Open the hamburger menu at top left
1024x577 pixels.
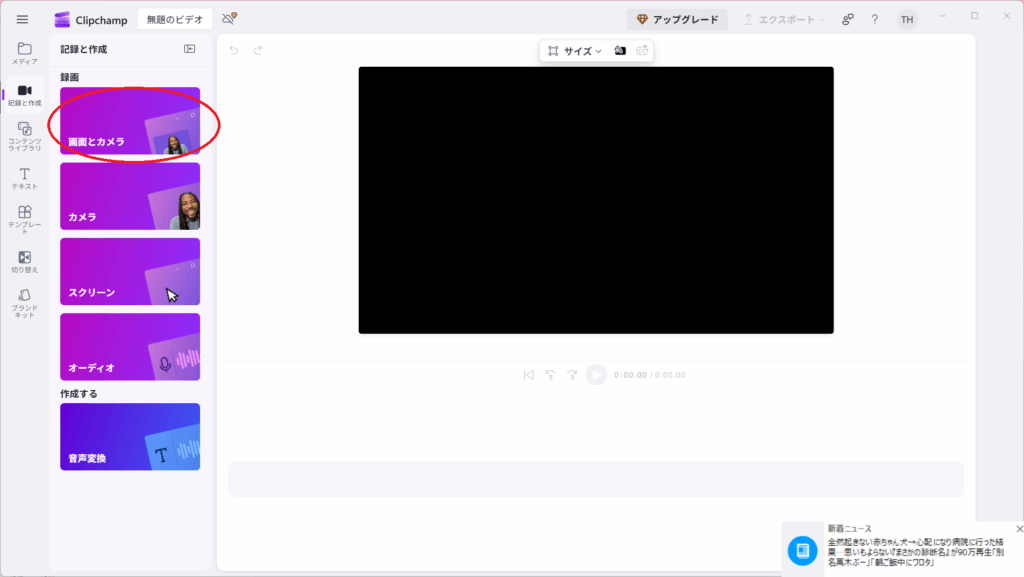22,19
